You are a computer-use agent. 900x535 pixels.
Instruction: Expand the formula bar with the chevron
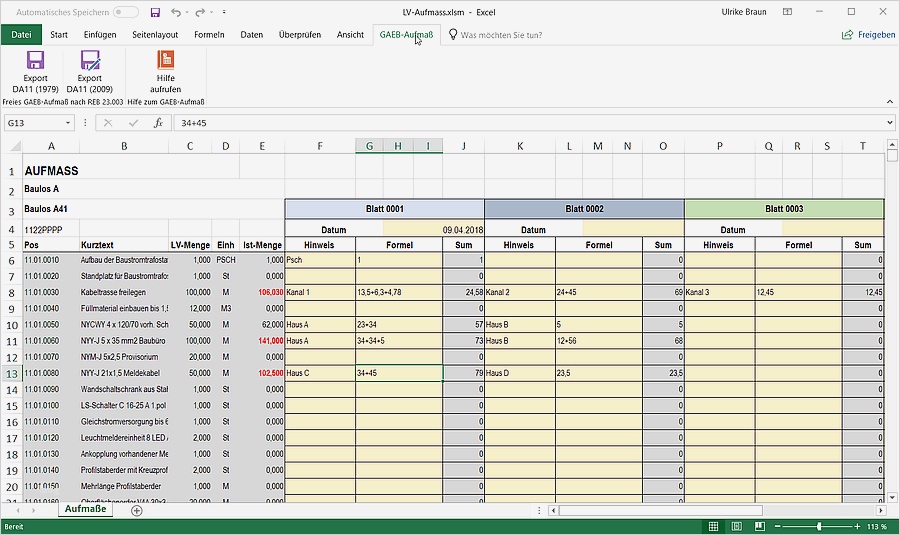[x=889, y=123]
